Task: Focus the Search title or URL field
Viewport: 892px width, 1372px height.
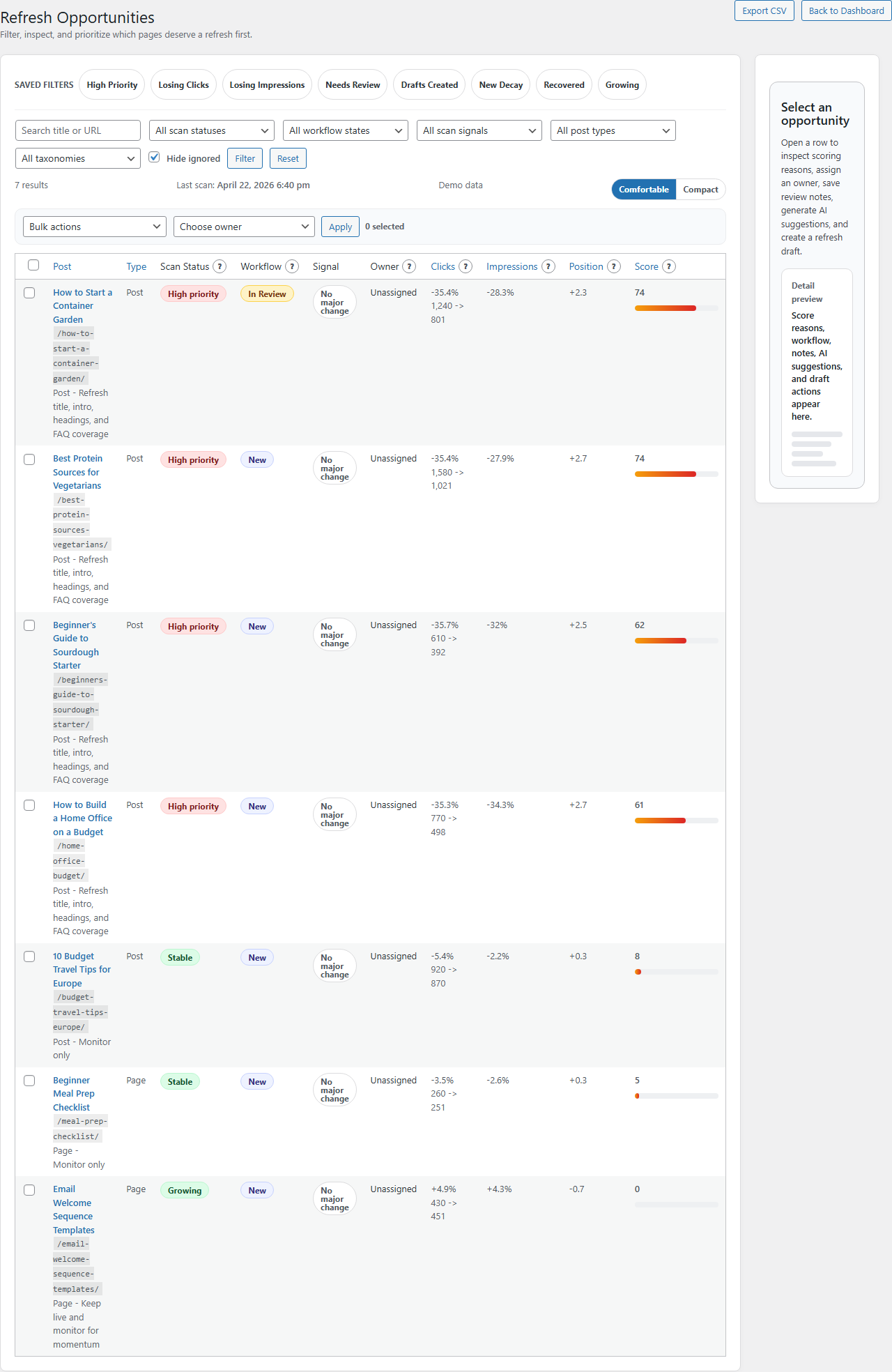Action: coord(78,130)
